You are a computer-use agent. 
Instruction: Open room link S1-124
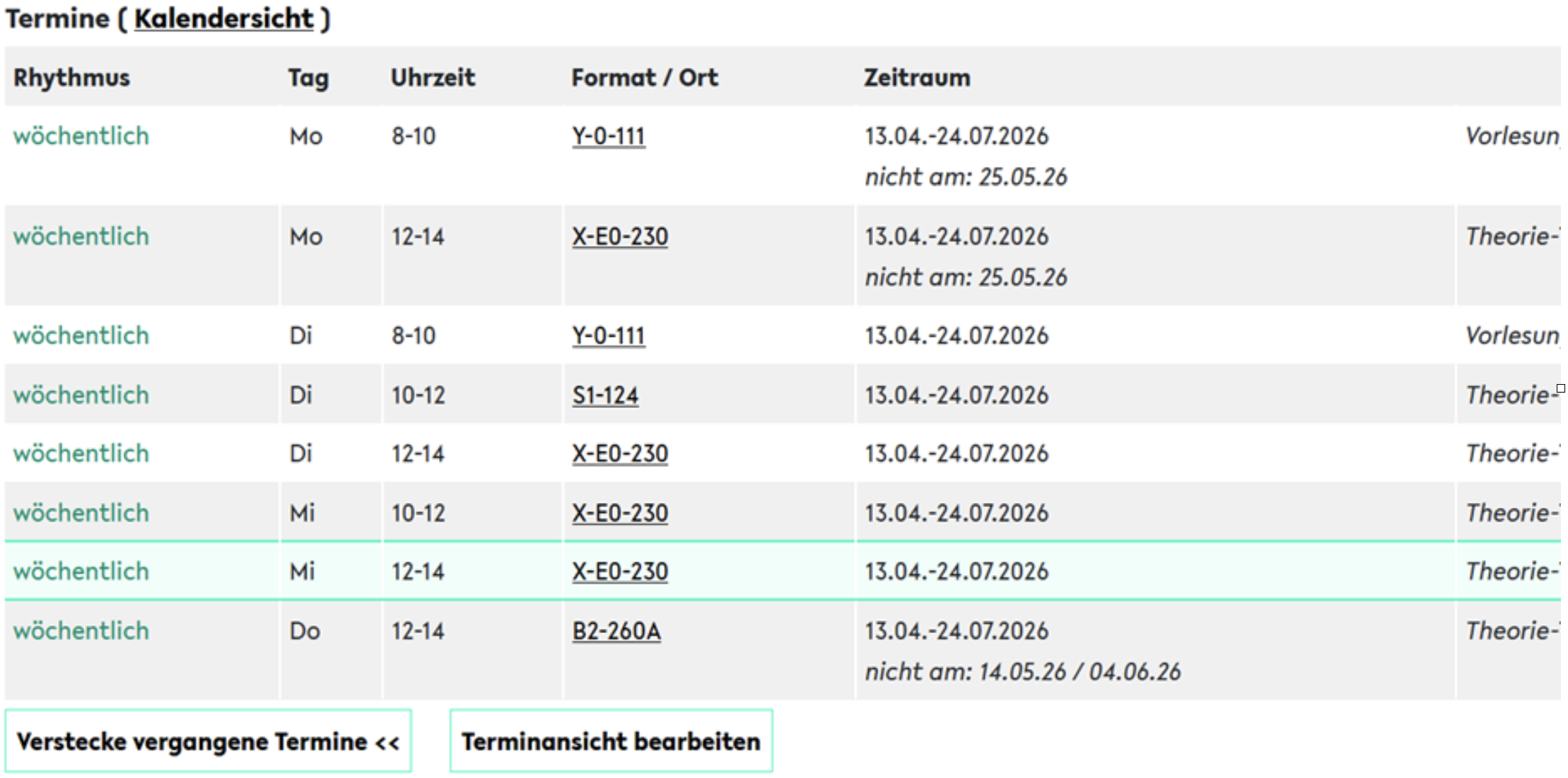pos(605,395)
